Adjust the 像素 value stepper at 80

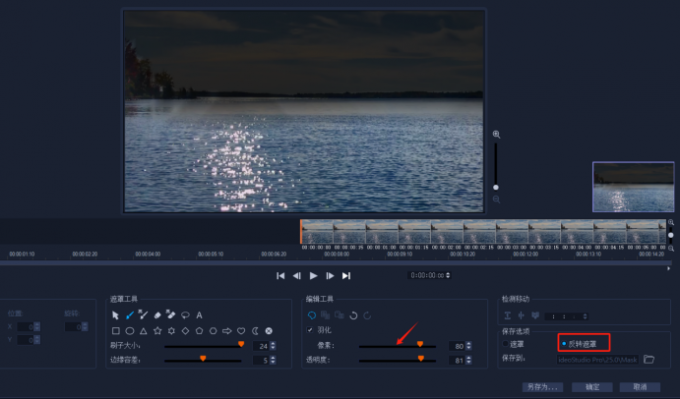[469, 346]
